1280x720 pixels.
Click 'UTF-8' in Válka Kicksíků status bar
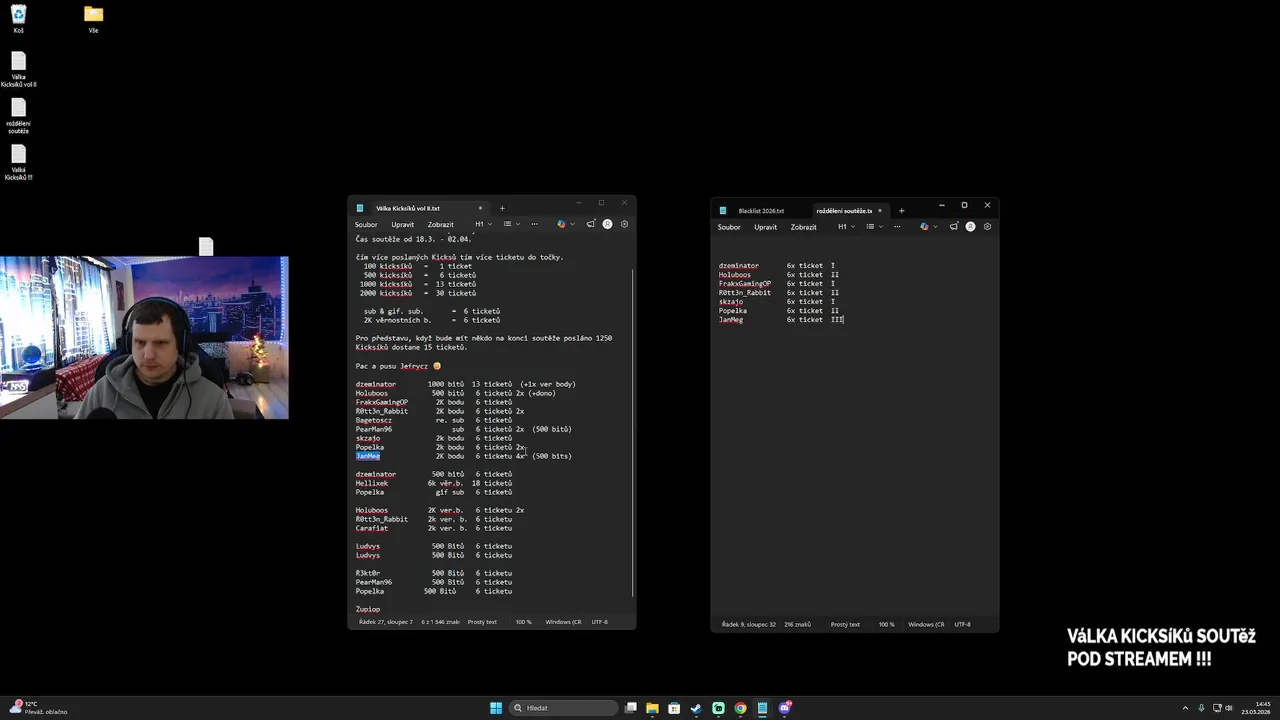[x=599, y=622]
